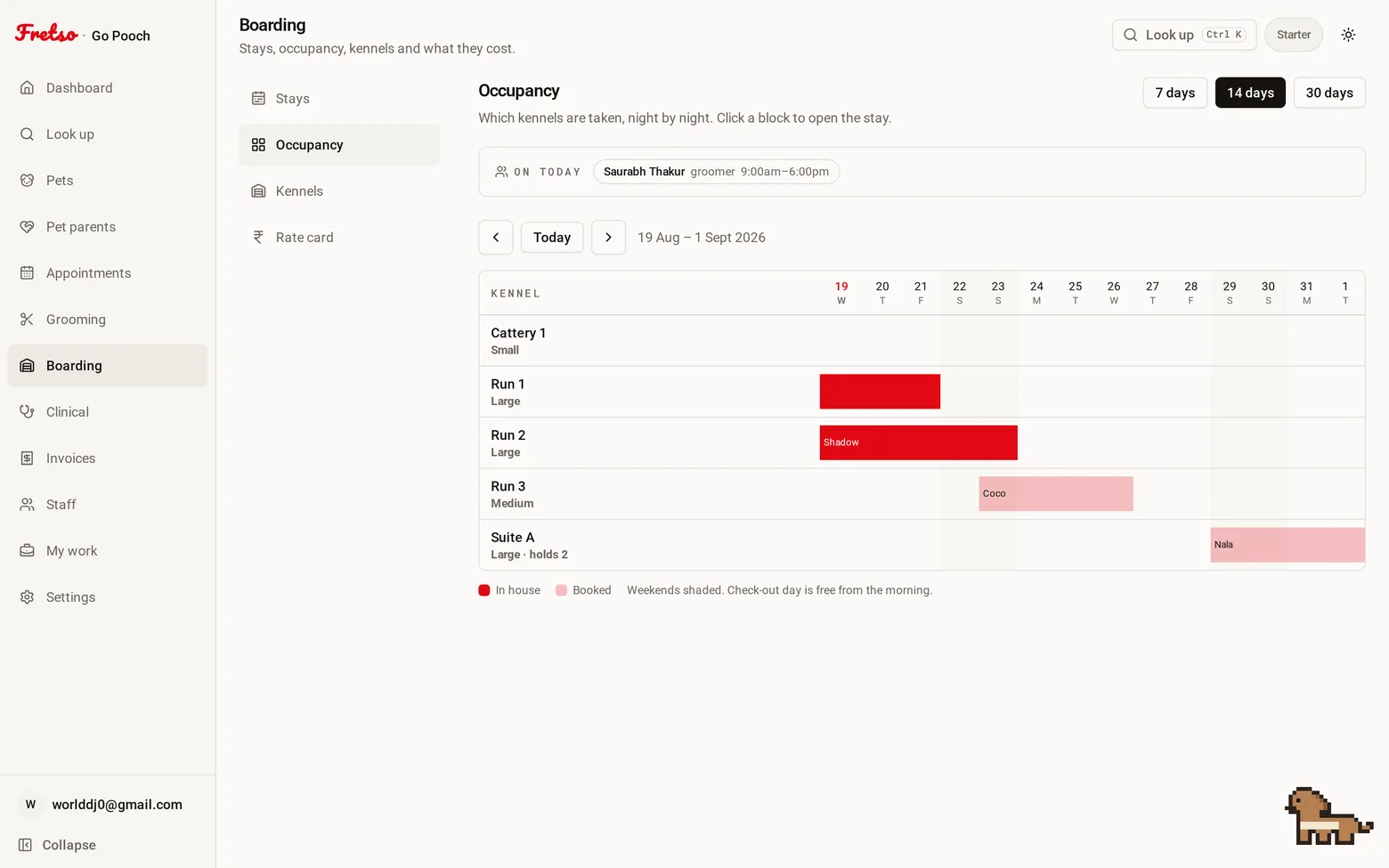Switch the view to 7 days
Viewport: 1389px width, 868px height.
pyautogui.click(x=1175, y=93)
